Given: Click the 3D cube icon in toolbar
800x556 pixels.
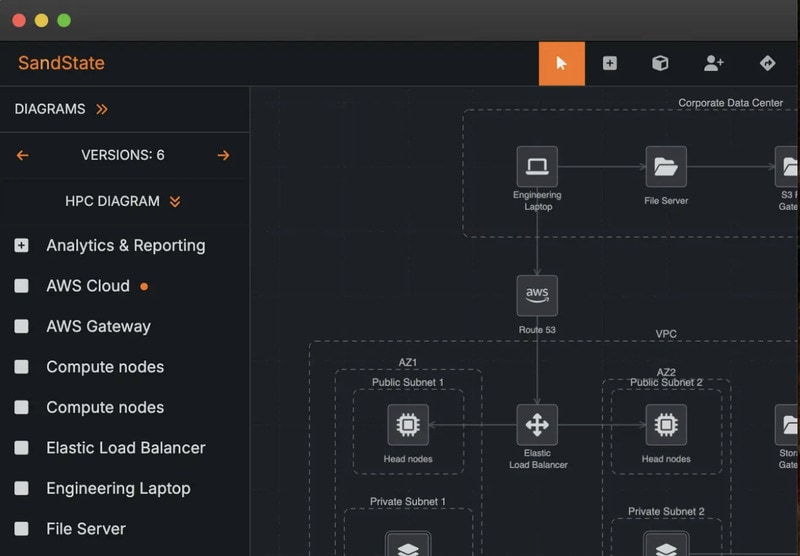Looking at the screenshot, I should point(660,63).
